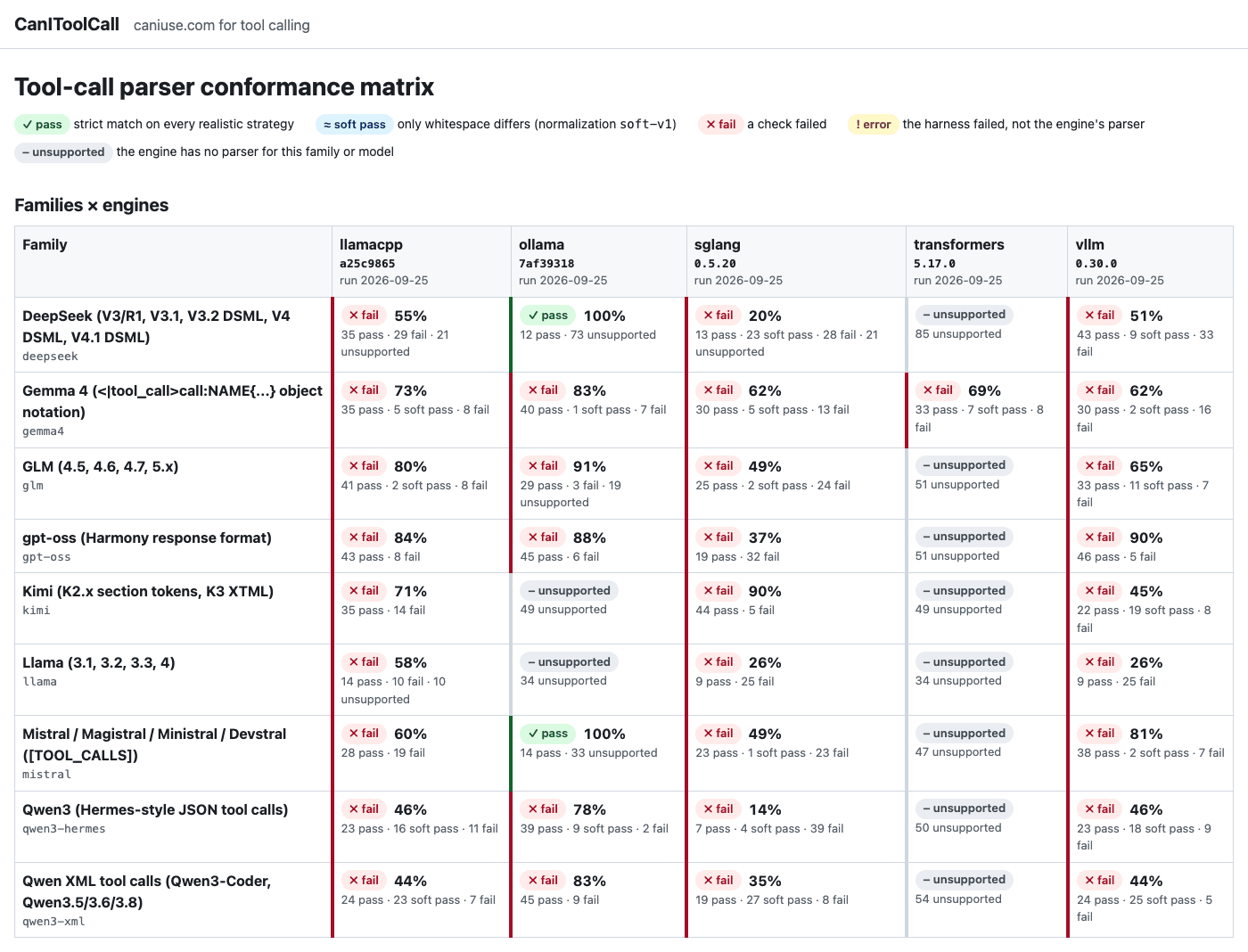Click the yellow error legend badge
Screen dimensions: 1248x952
(874, 125)
